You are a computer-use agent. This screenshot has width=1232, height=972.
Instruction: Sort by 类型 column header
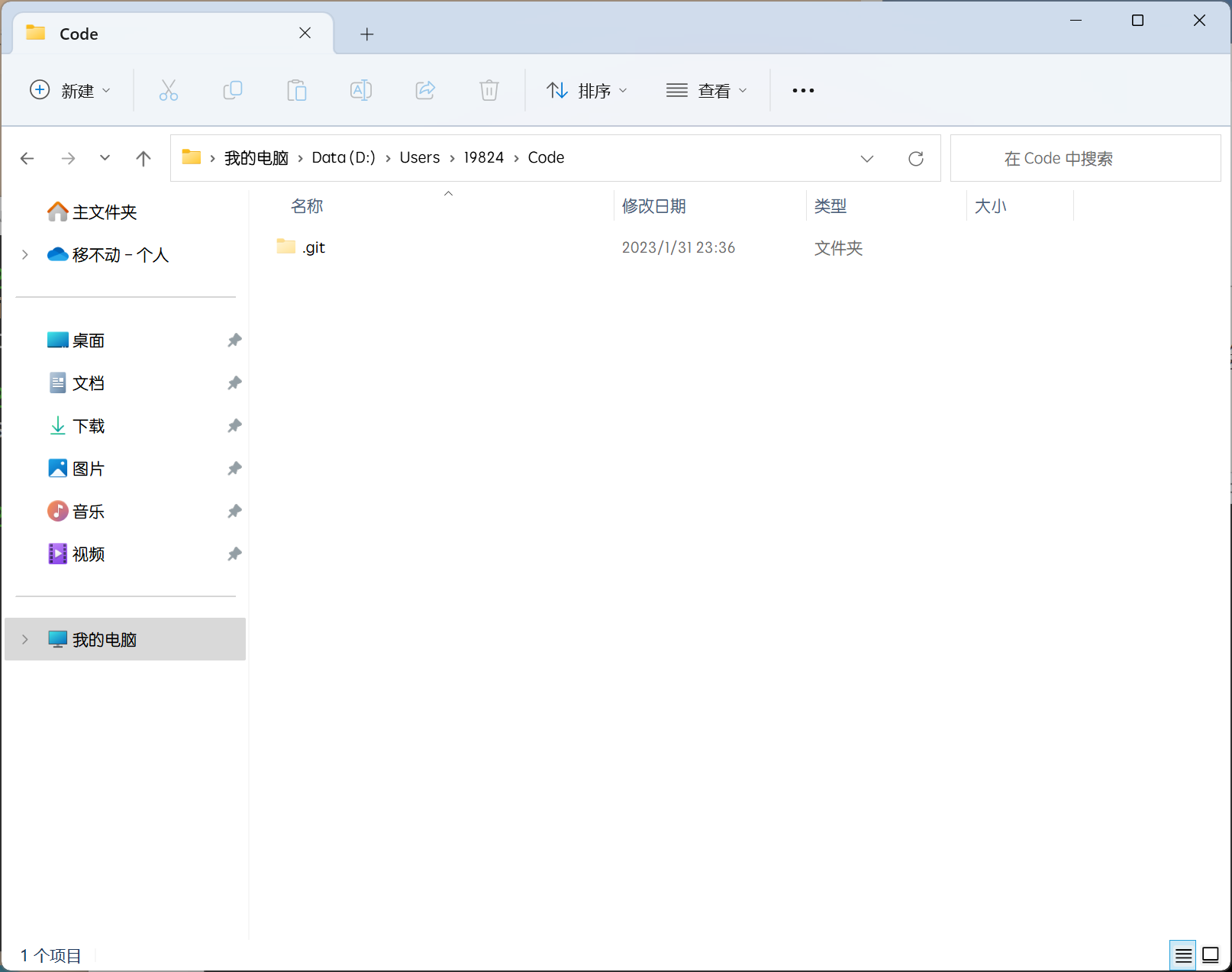pyautogui.click(x=830, y=206)
